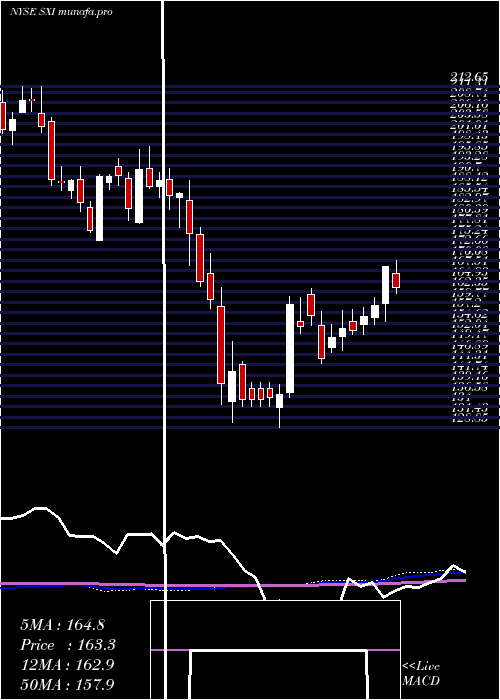Click the 12MA : 162.9 value
500x700 pixels.
click(x=67, y=665)
